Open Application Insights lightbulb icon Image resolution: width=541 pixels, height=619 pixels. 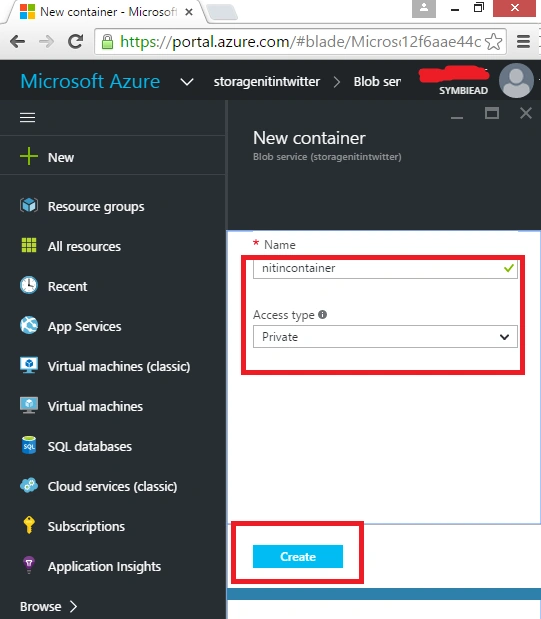pos(29,565)
